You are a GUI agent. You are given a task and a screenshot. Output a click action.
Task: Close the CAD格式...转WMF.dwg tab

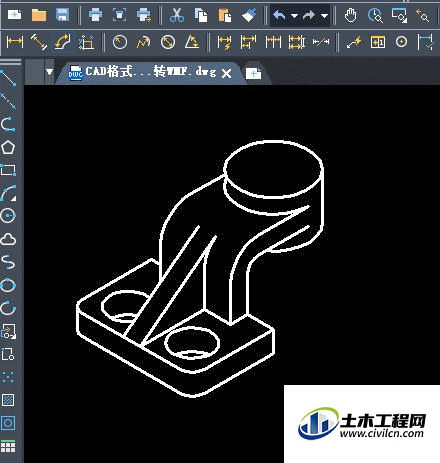pyautogui.click(x=226, y=73)
